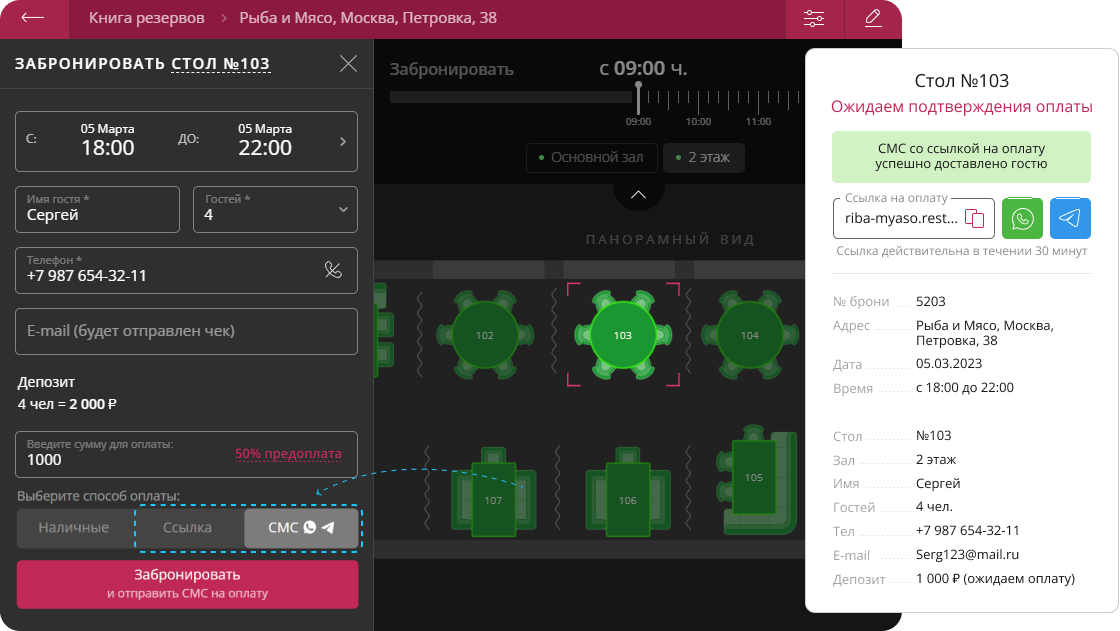Select table 103 on the floor plan
The image size is (1120, 631).
pos(622,335)
